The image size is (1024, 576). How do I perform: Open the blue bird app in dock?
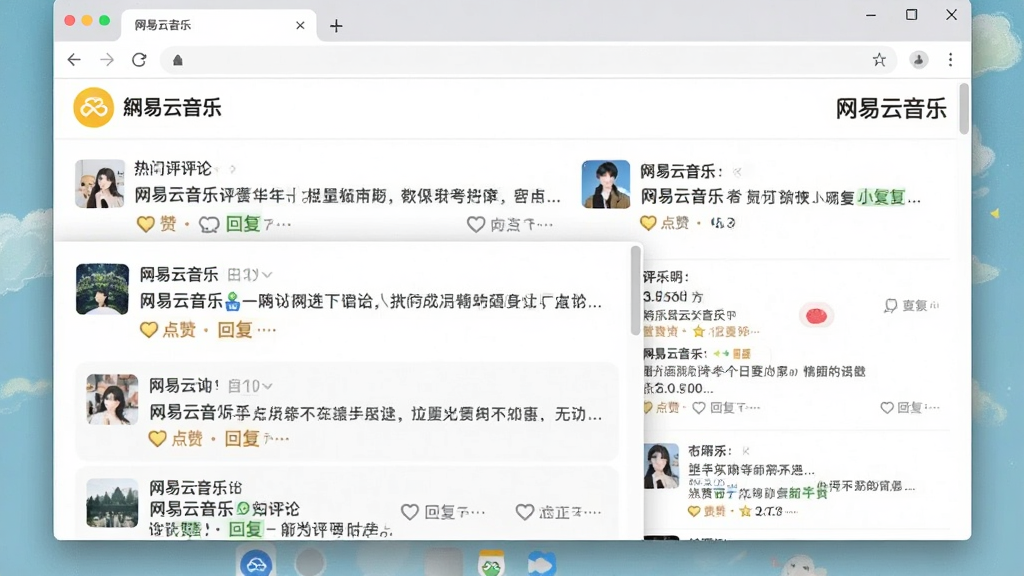click(x=541, y=563)
